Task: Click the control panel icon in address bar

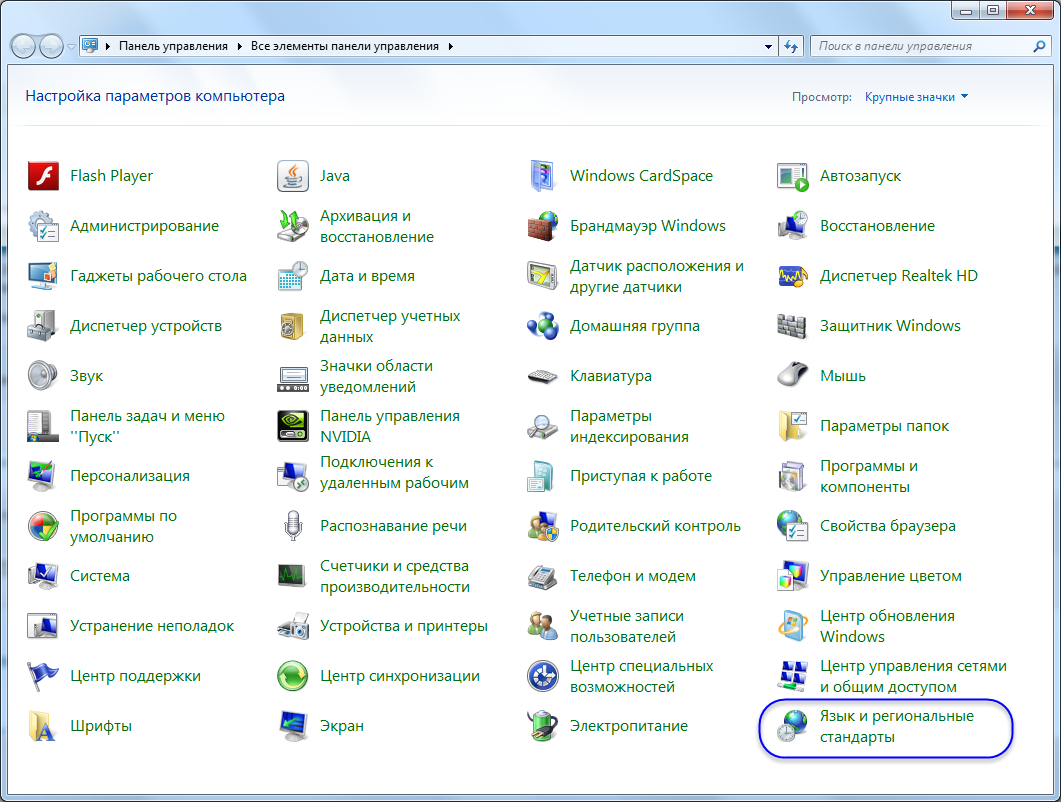Action: pyautogui.click(x=90, y=46)
